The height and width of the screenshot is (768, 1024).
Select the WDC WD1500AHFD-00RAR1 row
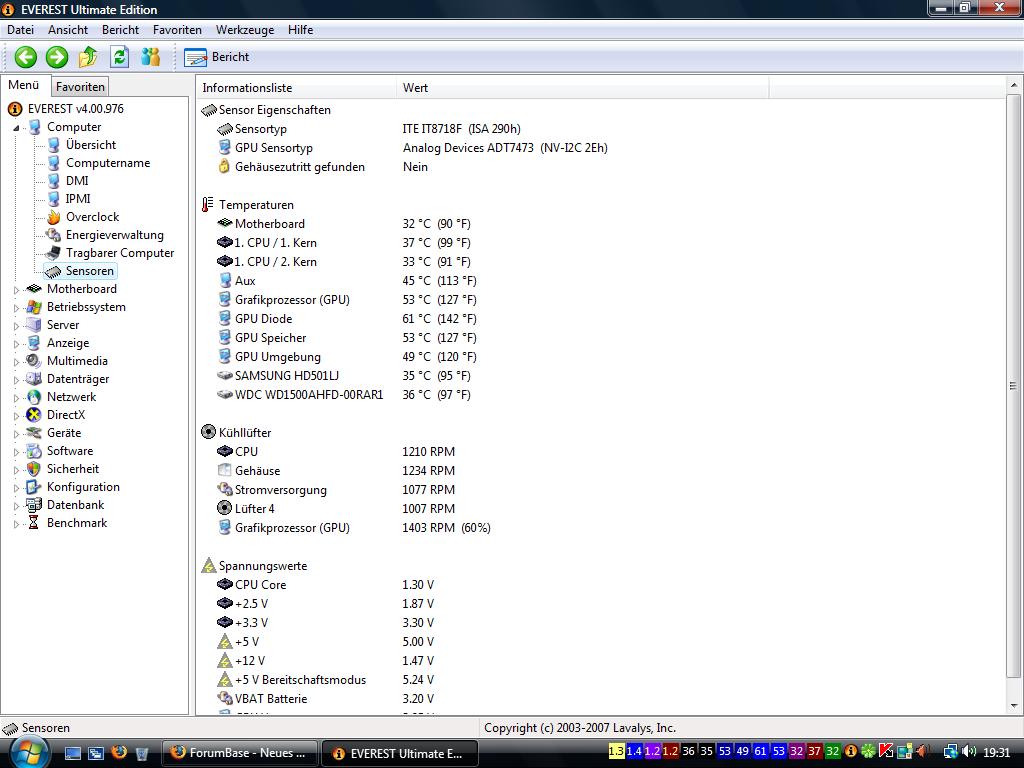[344, 394]
